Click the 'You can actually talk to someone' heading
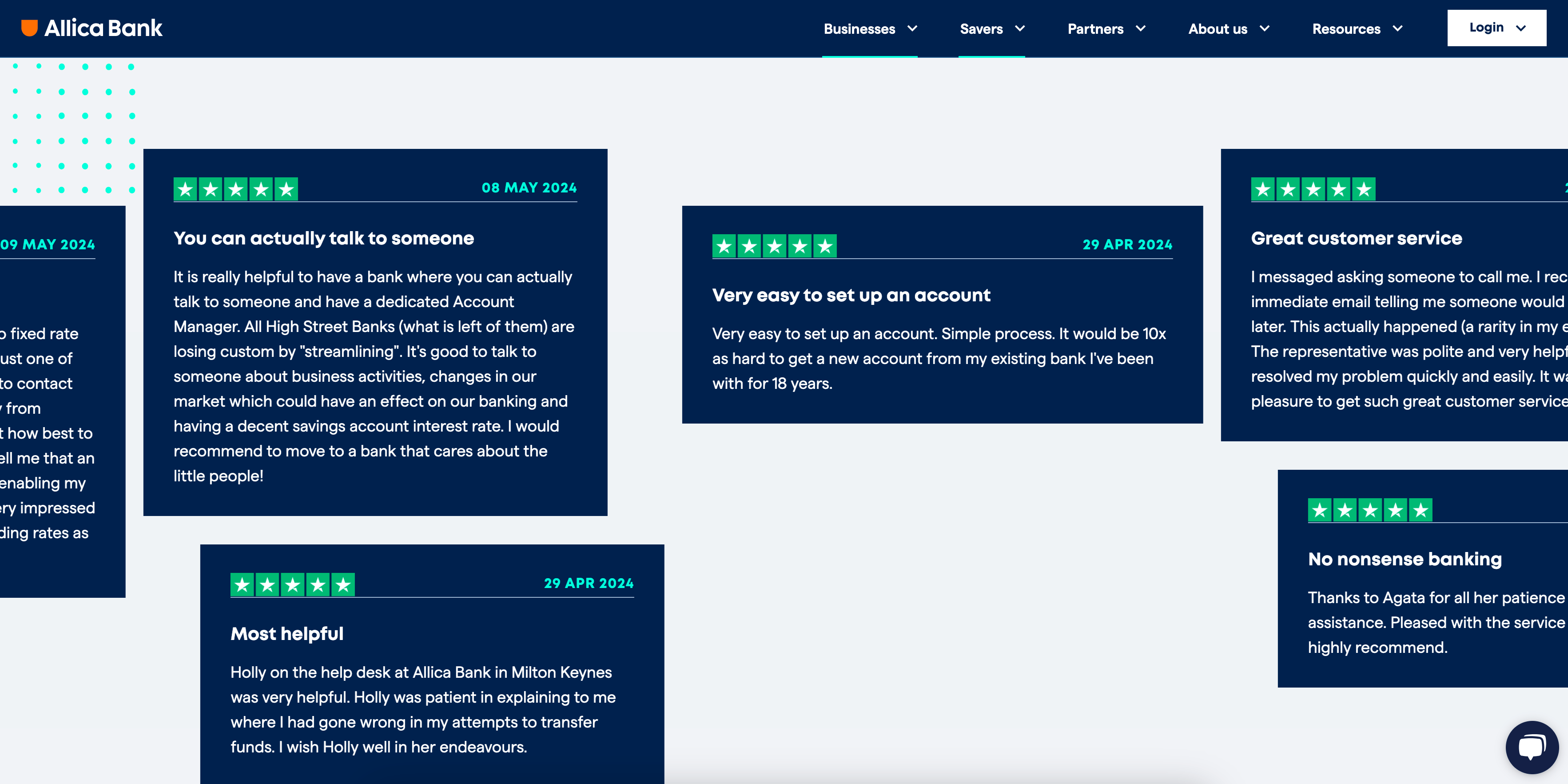 pyautogui.click(x=323, y=238)
